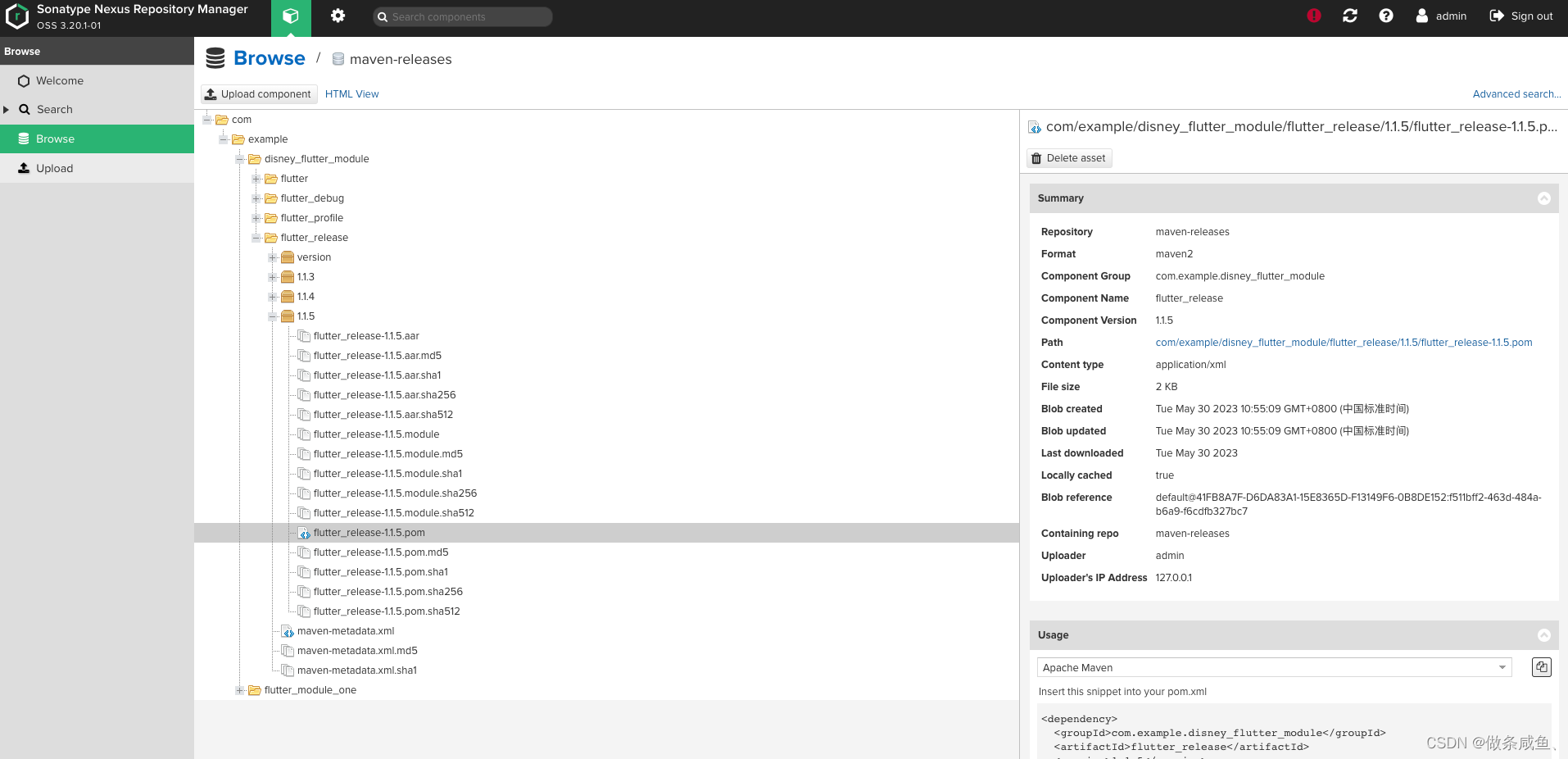The image size is (1568, 759).
Task: Select flutter_release-1.1.5.aar.sha256
Action: tap(385, 395)
